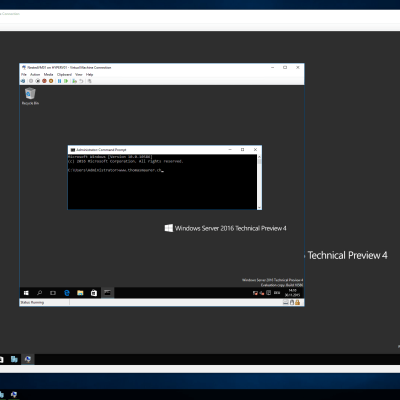
Task: Maximize the Administrator Command Prompt window
Action: tap(243, 150)
